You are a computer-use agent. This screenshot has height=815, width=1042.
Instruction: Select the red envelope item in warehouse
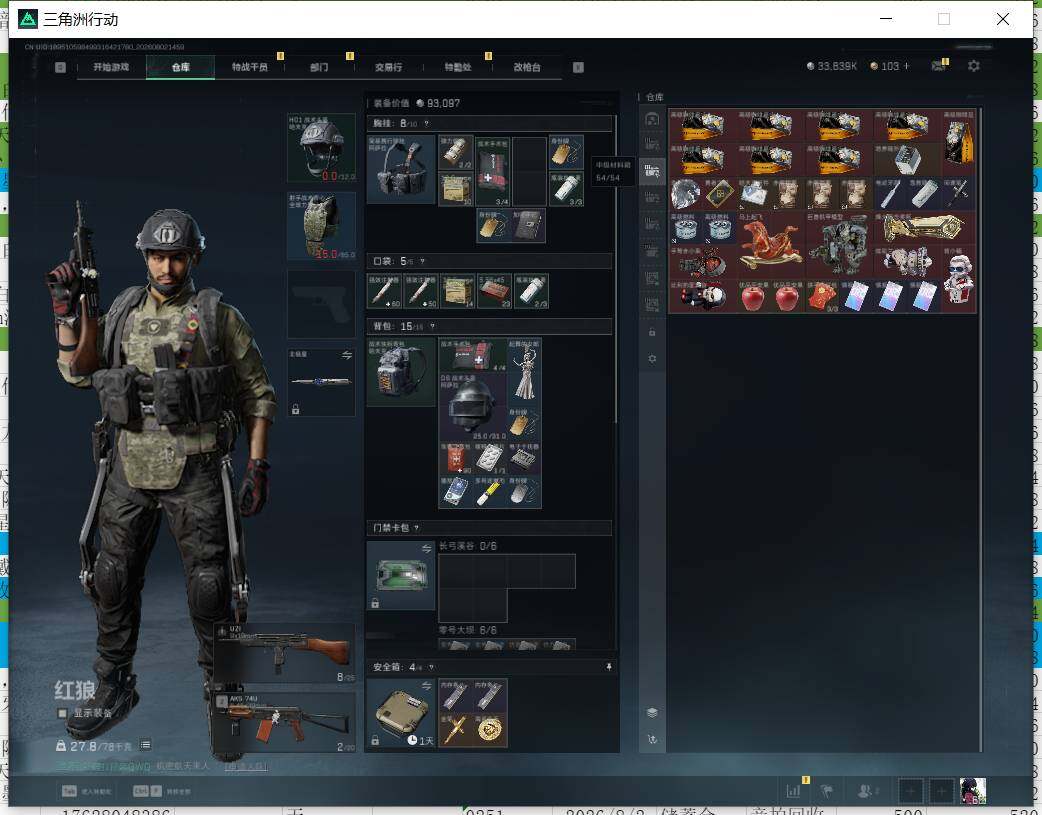tap(822, 296)
